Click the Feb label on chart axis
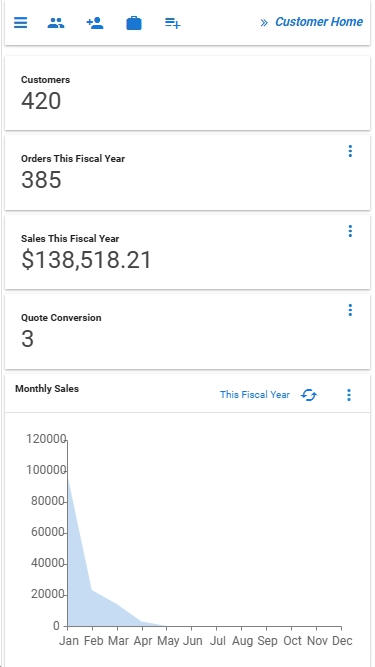 pyautogui.click(x=93, y=641)
